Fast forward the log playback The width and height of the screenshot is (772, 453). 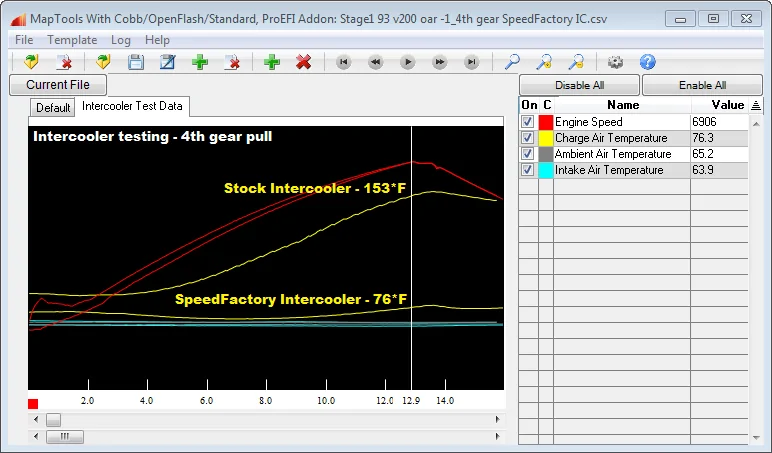click(440, 62)
